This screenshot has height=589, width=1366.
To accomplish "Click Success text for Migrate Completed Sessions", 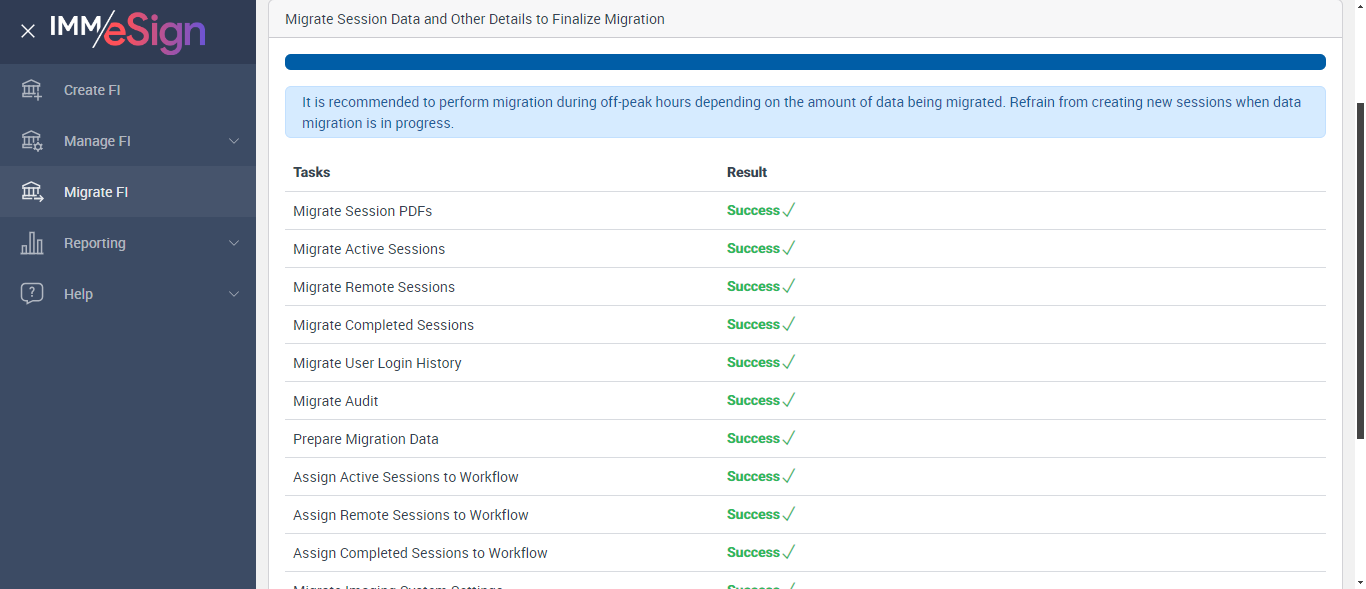I will [x=753, y=324].
